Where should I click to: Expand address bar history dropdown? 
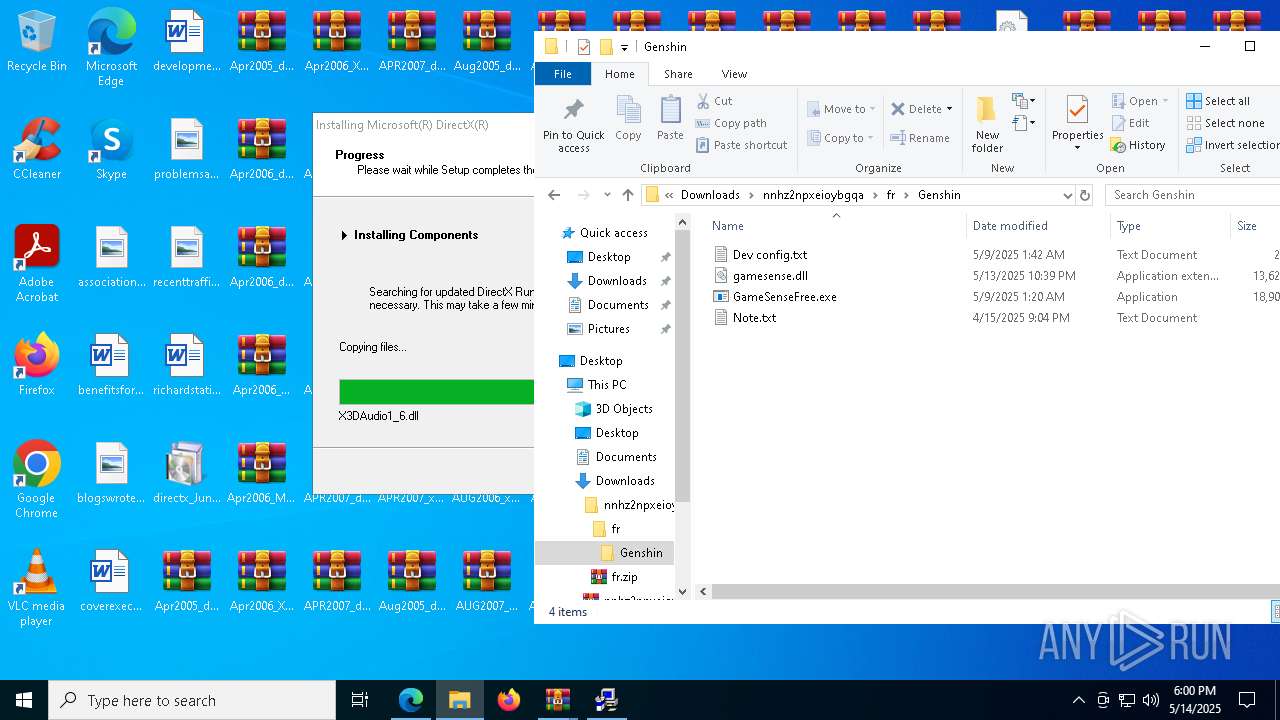click(1067, 195)
